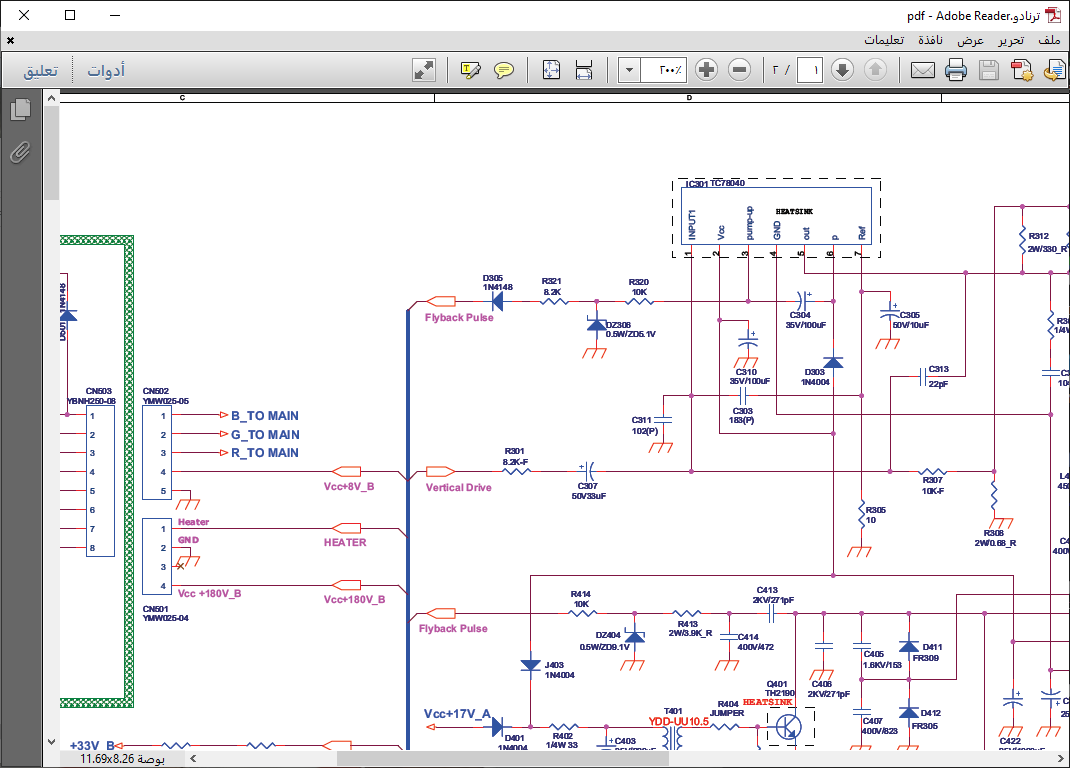Click the vertical scrollbar down arrow

click(52, 741)
